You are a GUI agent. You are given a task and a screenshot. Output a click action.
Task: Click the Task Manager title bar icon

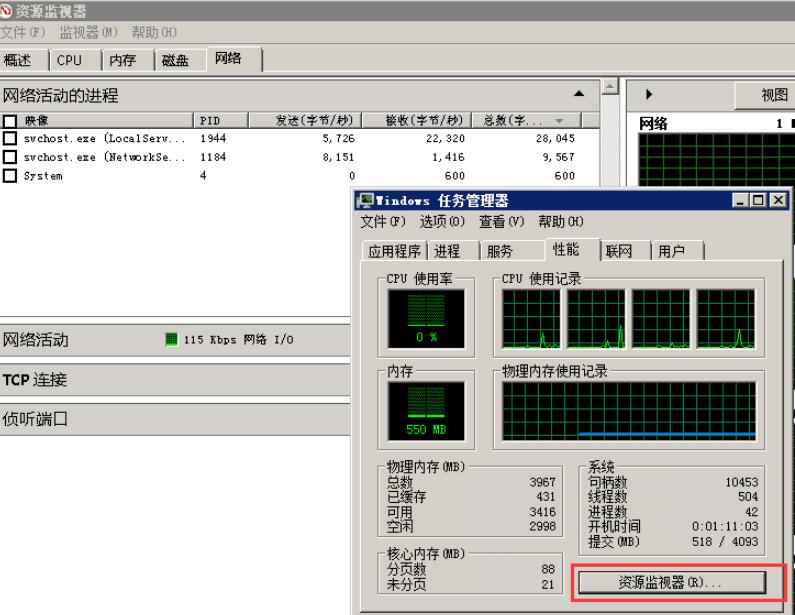point(365,200)
